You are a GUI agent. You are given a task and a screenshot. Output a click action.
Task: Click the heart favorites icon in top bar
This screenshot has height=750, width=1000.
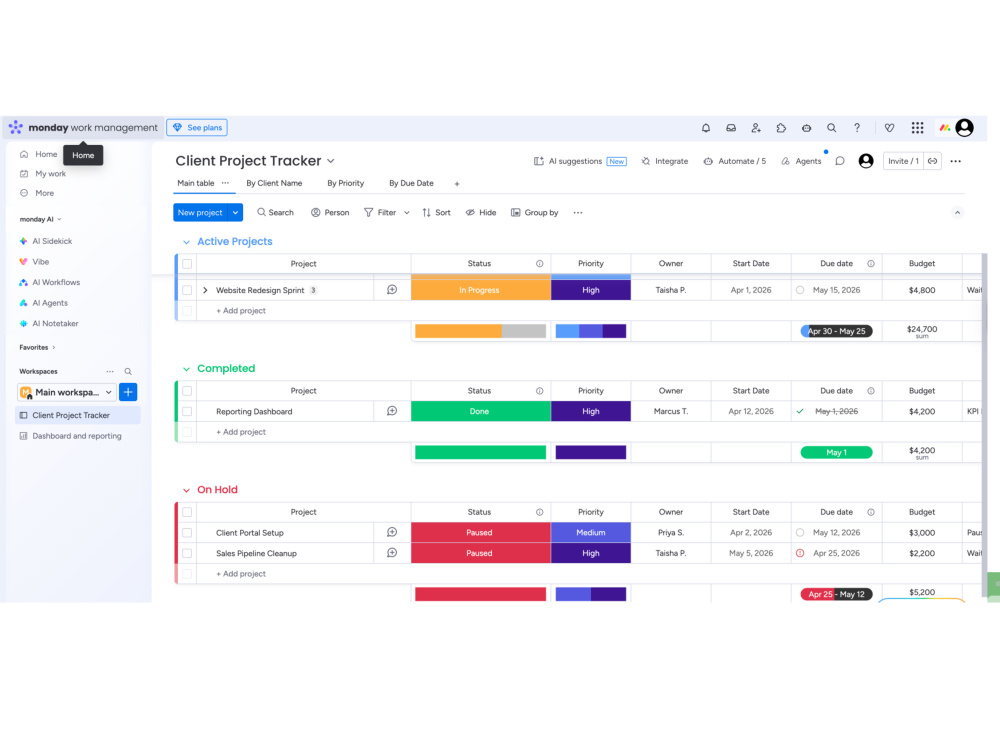pyautogui.click(x=889, y=128)
